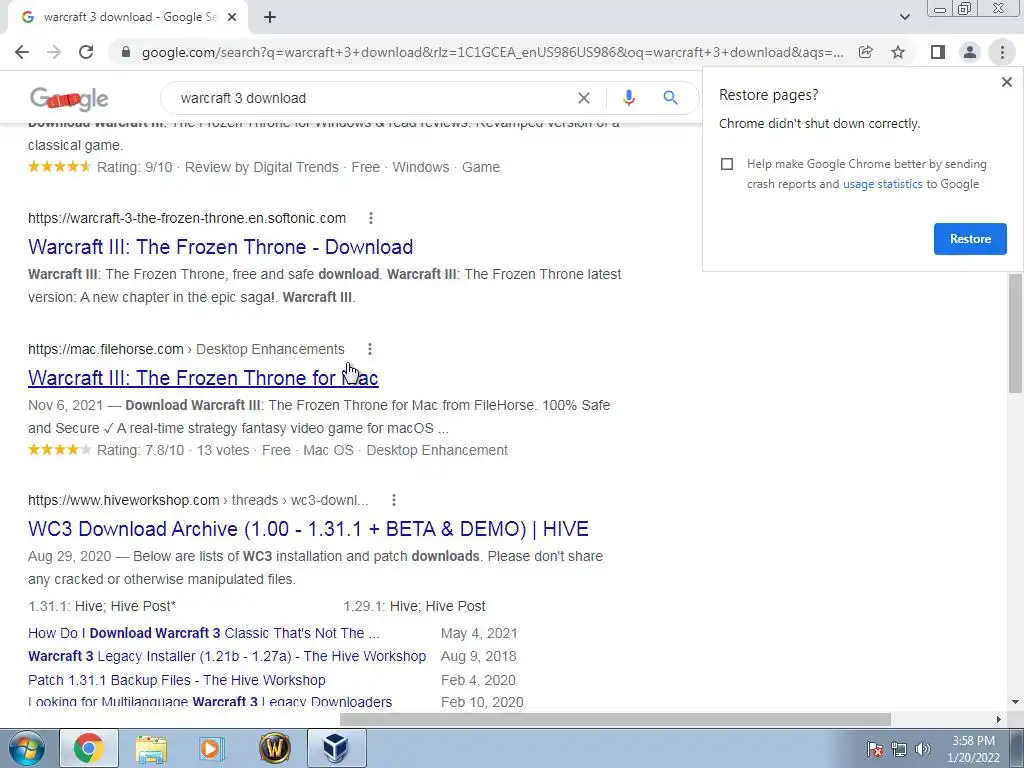Click Chrome icon in taskbar
The height and width of the screenshot is (768, 1024).
pos(89,748)
